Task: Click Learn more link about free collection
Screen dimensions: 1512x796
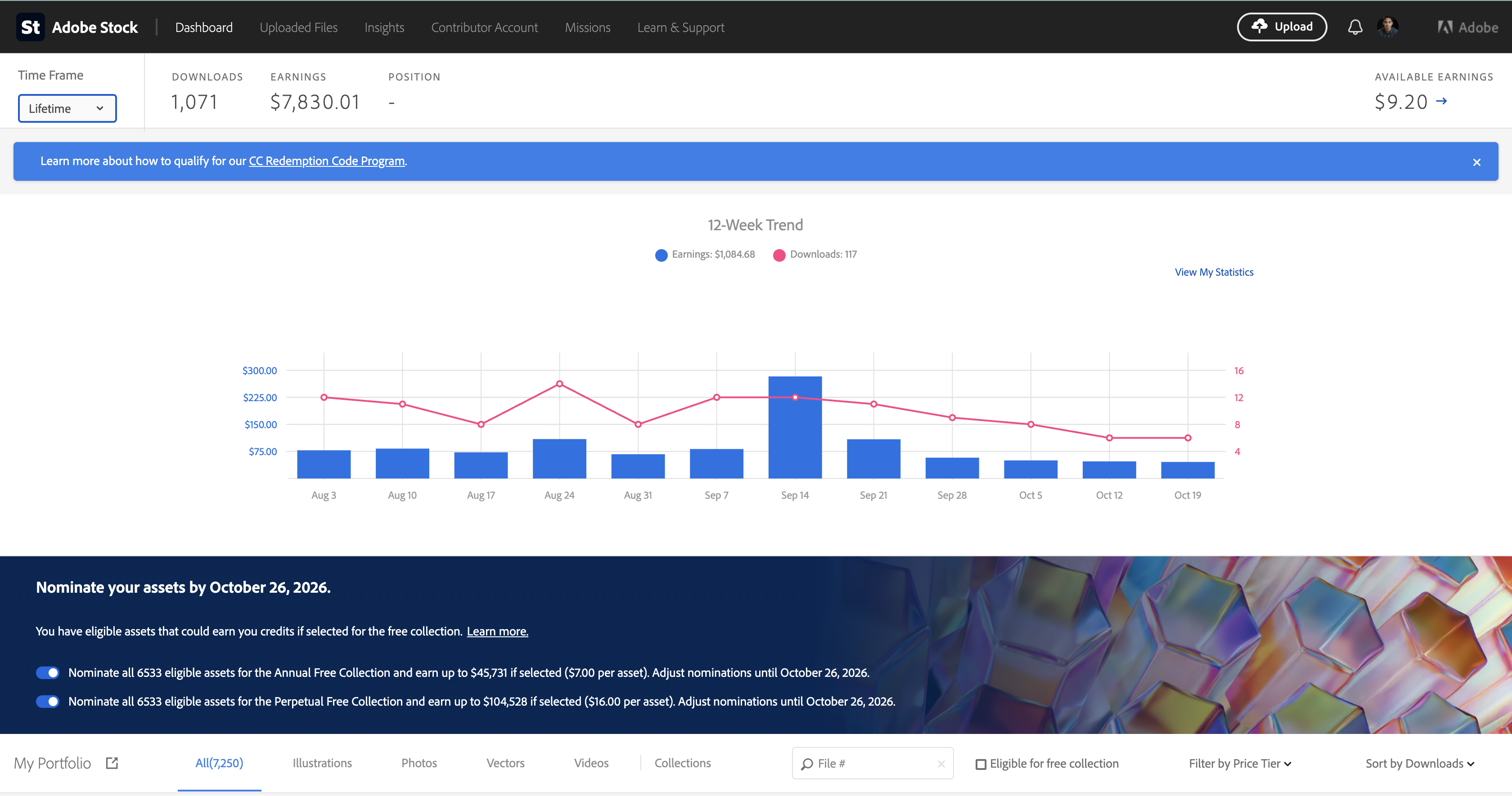Action: [x=497, y=631]
